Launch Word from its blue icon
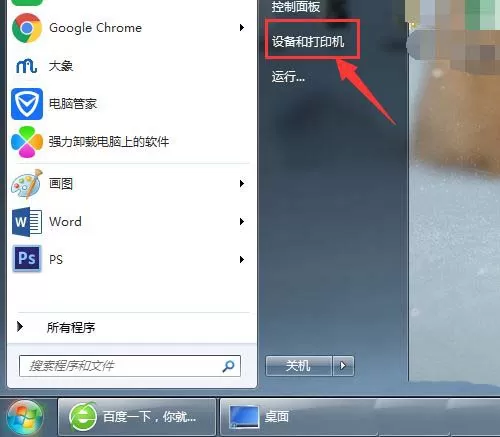Image resolution: width=500 pixels, height=437 pixels. pyautogui.click(x=27, y=222)
